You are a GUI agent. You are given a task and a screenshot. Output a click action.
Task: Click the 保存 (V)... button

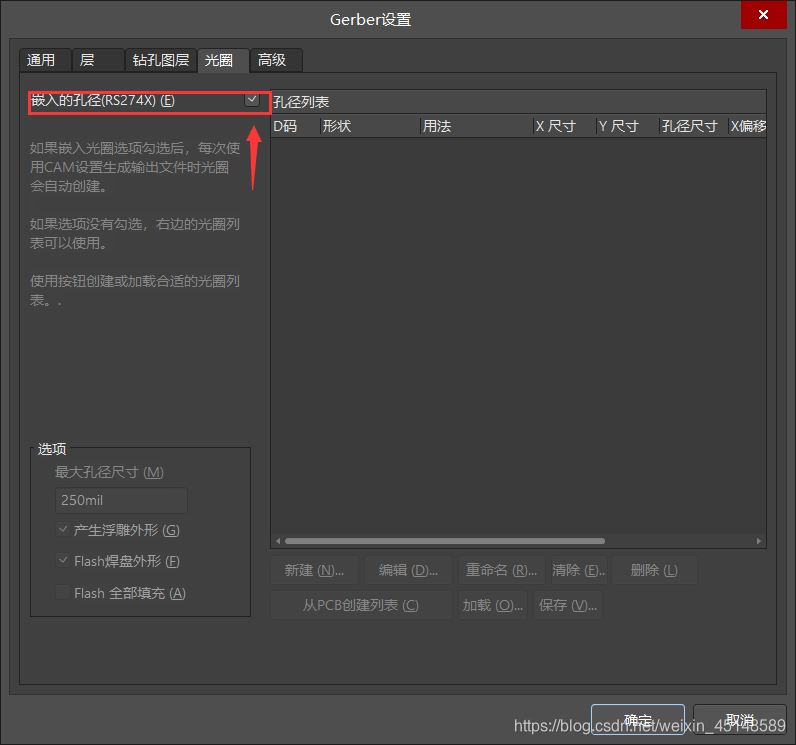point(568,605)
